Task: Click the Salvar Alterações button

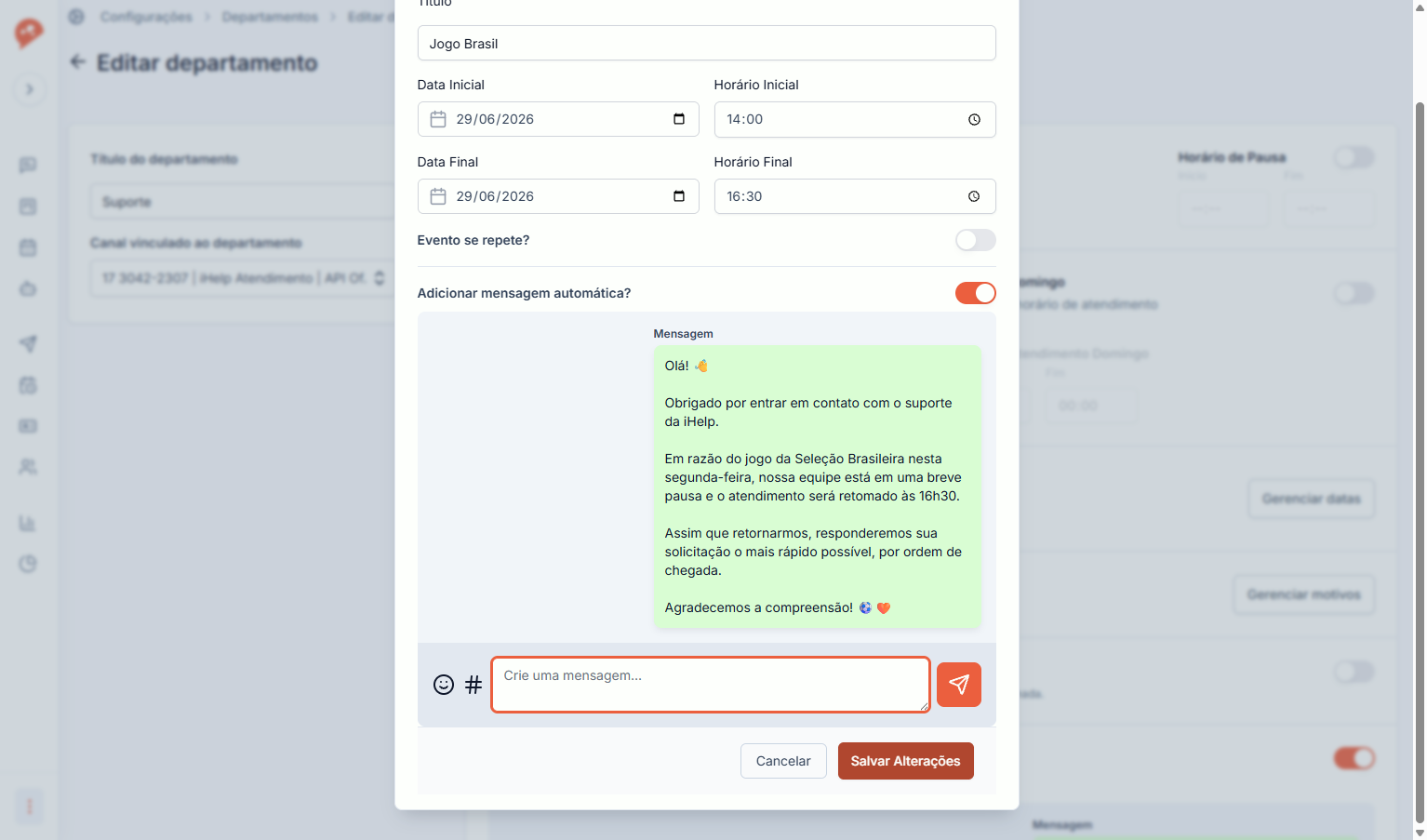Action: (x=905, y=761)
